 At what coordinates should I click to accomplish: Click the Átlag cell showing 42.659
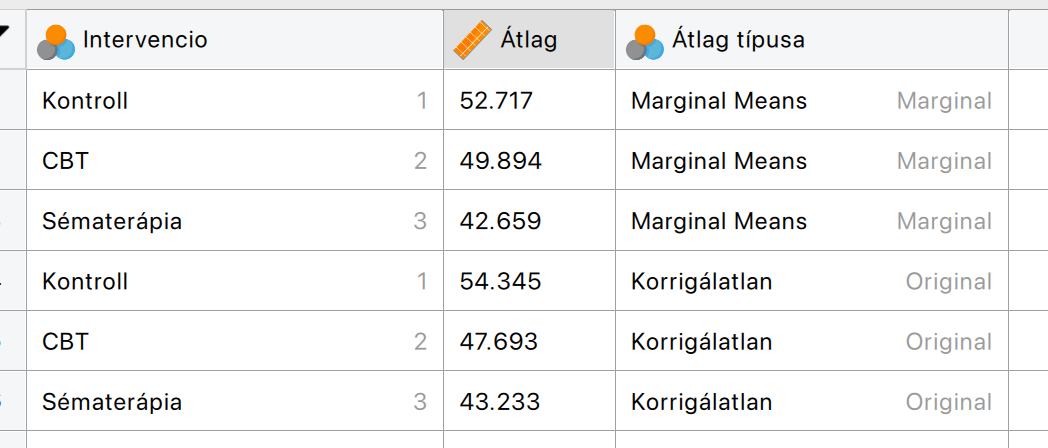(496, 221)
